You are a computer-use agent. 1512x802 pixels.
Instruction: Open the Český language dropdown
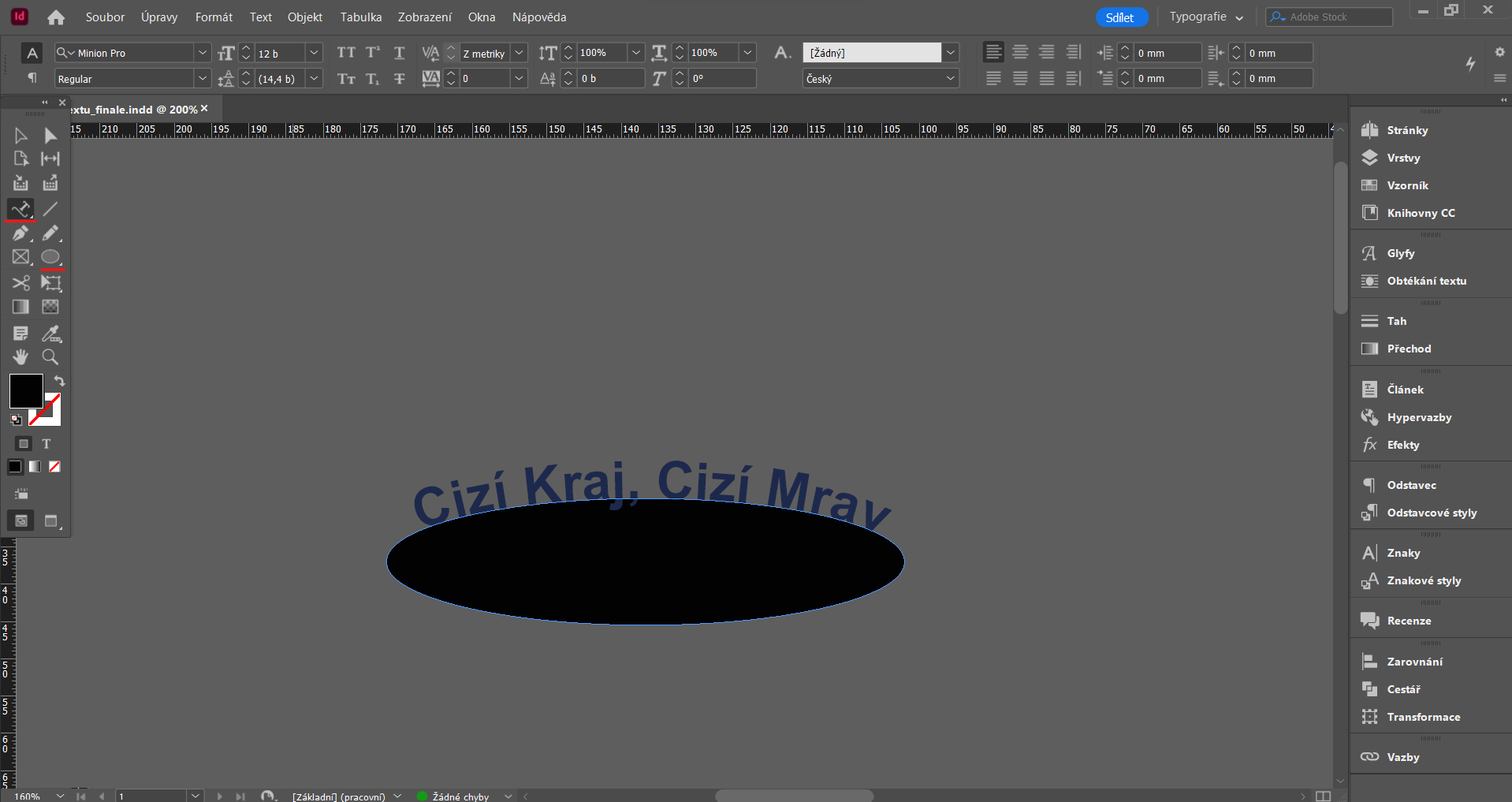[x=951, y=79]
